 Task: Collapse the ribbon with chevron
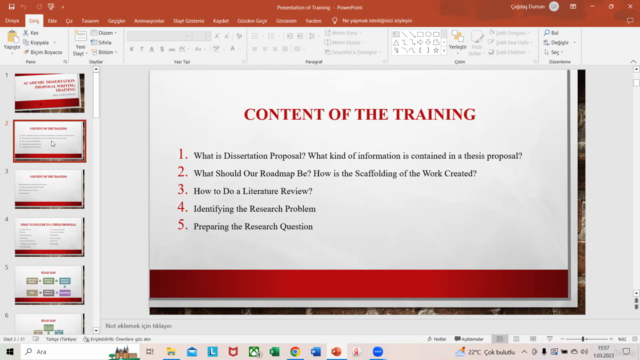pyautogui.click(x=633, y=62)
